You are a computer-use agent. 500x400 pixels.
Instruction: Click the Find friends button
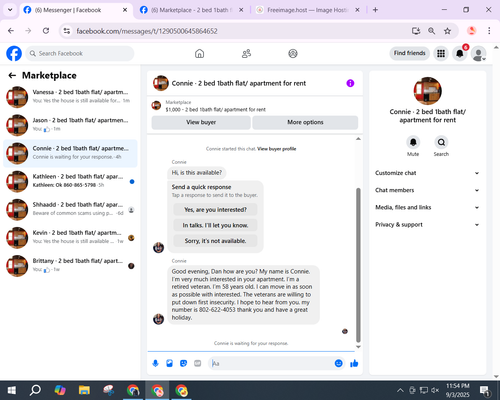coord(409,53)
